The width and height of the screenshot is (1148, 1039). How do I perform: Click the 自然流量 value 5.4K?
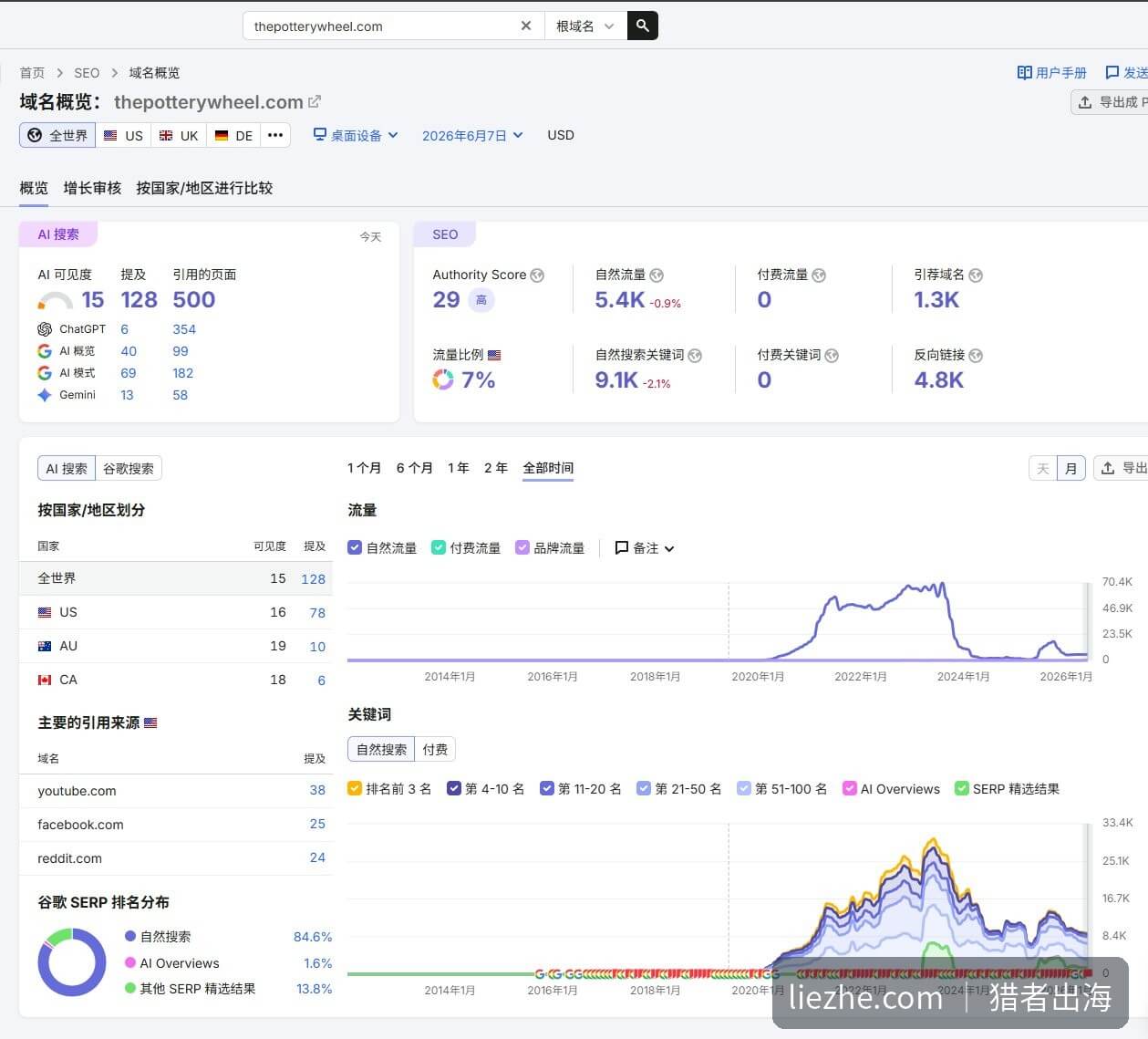pos(619,300)
